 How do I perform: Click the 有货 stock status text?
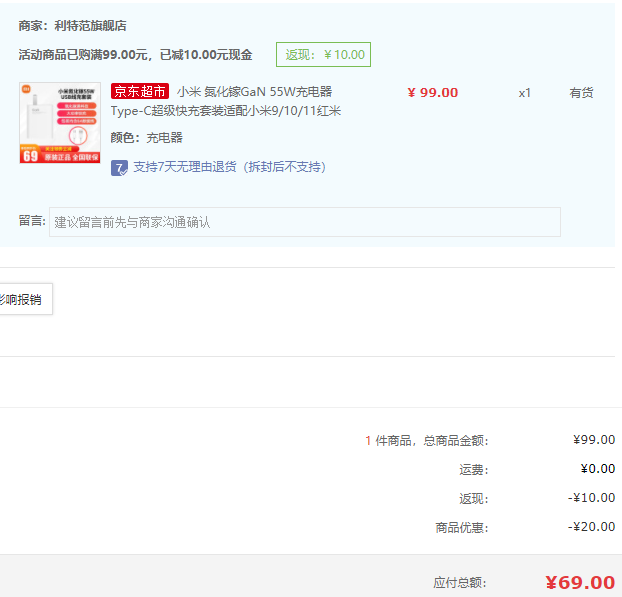581,93
